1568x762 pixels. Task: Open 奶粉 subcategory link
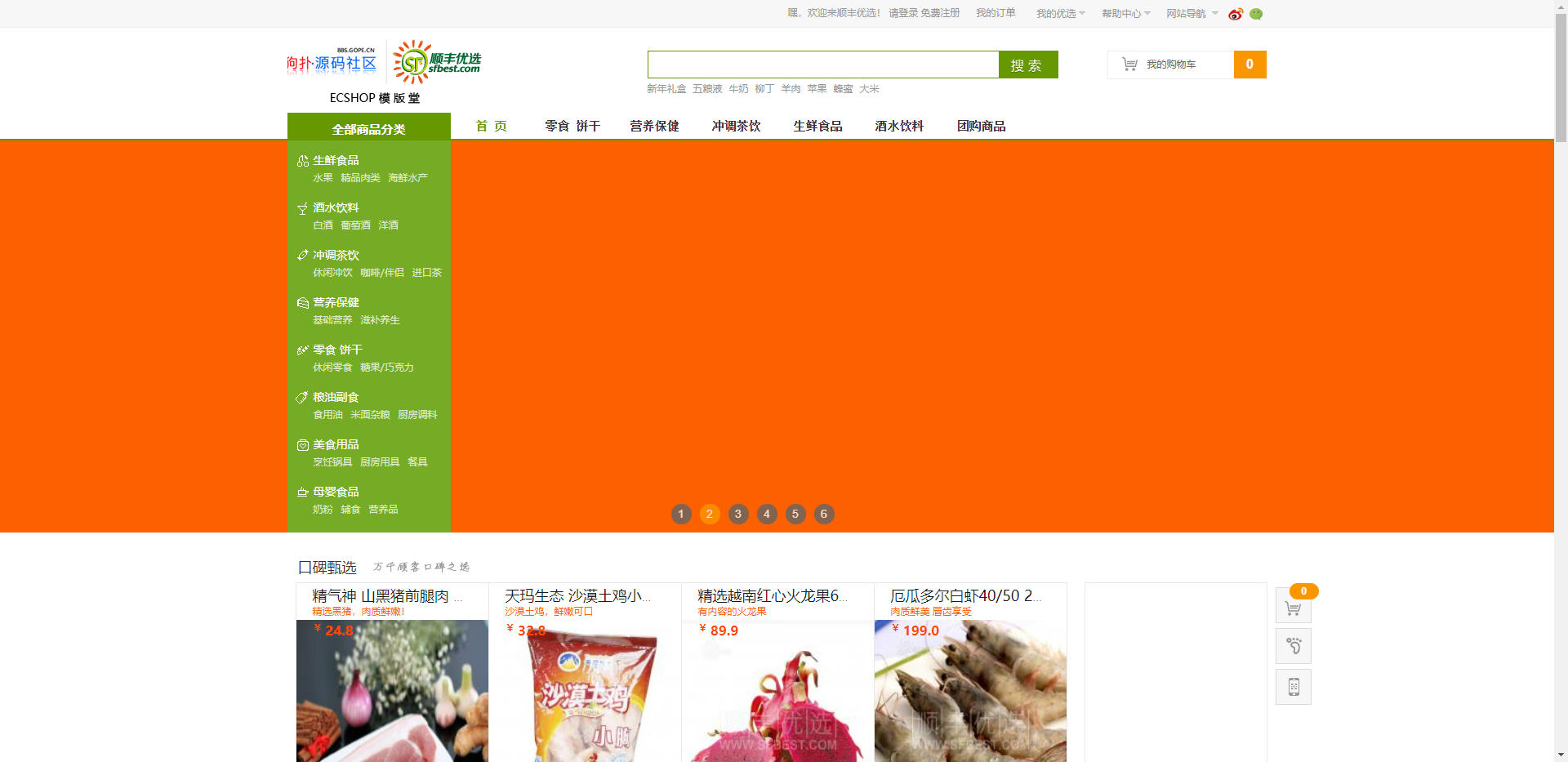323,510
